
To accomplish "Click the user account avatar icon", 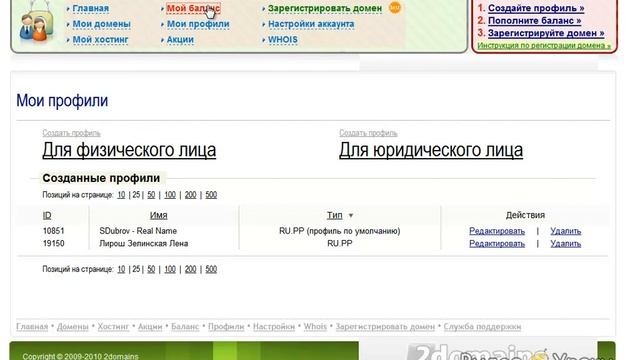I will click(x=36, y=23).
